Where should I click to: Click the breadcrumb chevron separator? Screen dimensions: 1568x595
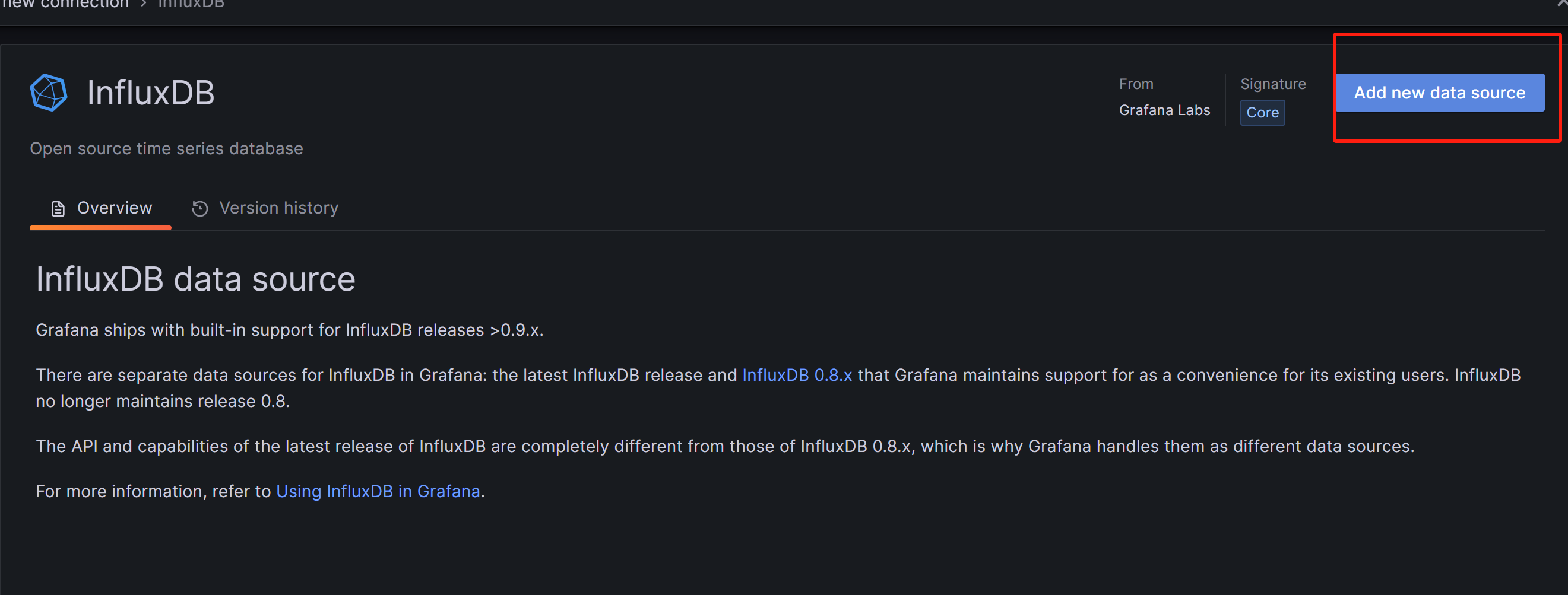[144, 4]
